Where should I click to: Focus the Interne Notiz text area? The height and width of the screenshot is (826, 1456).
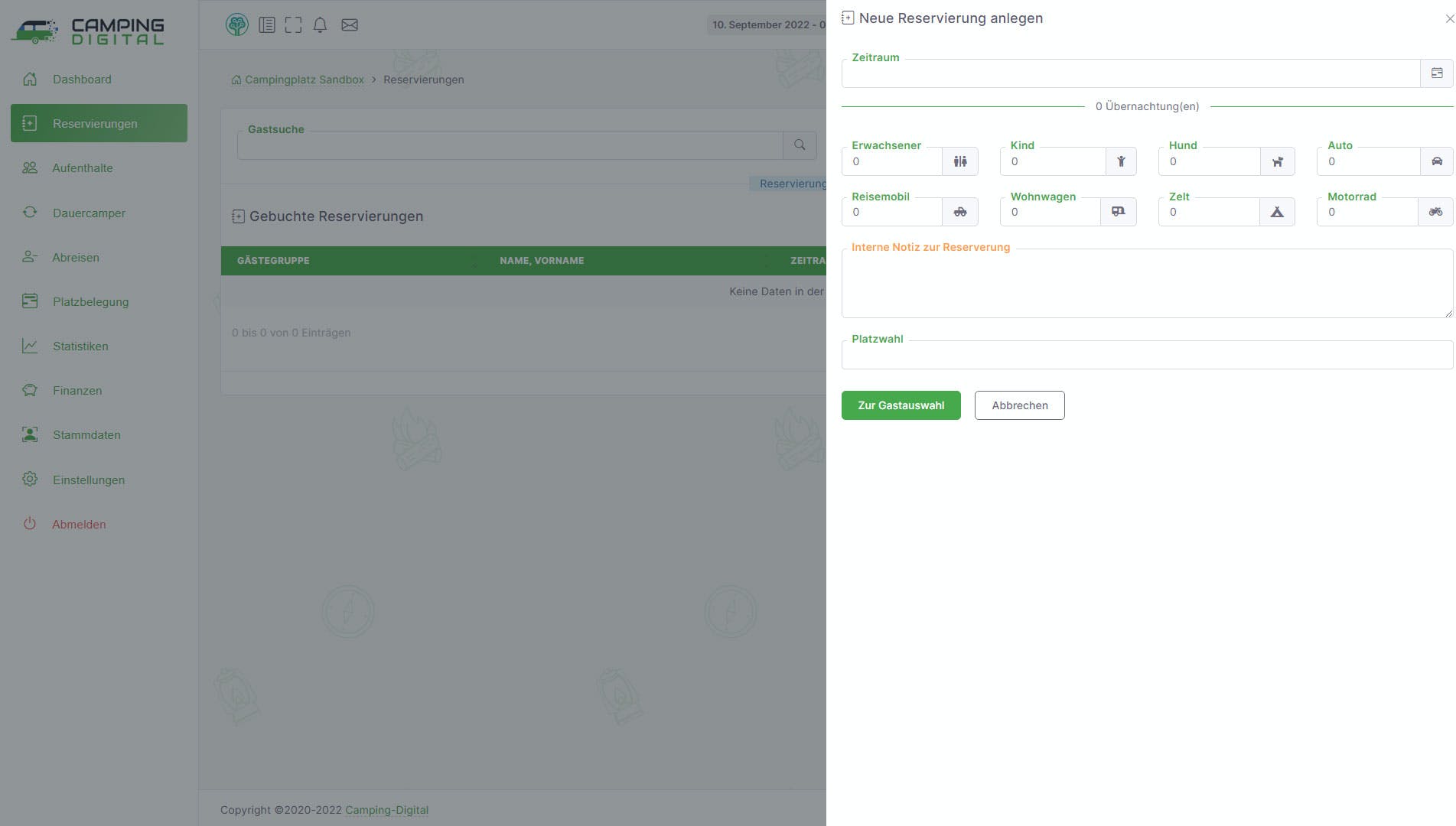pos(1147,283)
